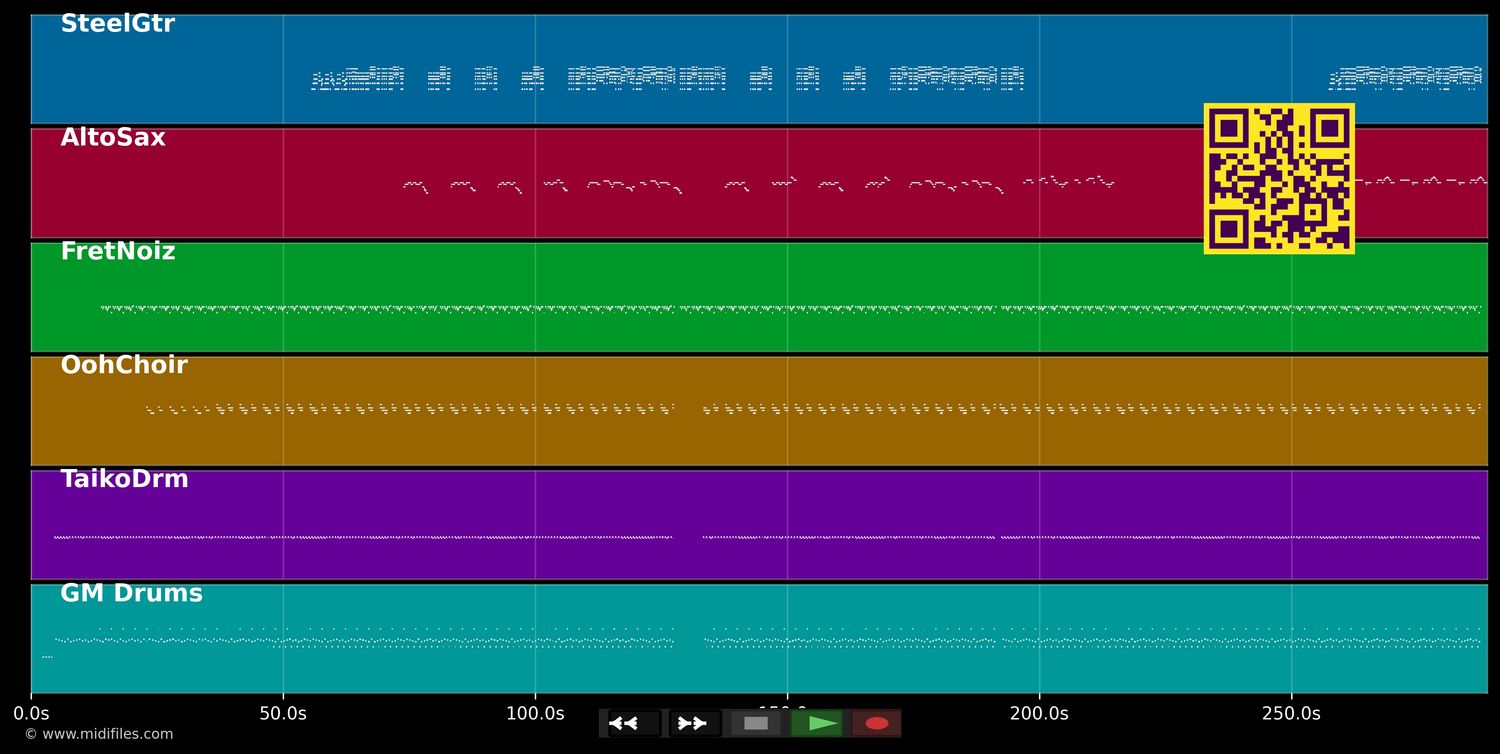Open the www.midifiles.com link
Image resolution: width=1500 pixels, height=754 pixels.
click(x=99, y=734)
